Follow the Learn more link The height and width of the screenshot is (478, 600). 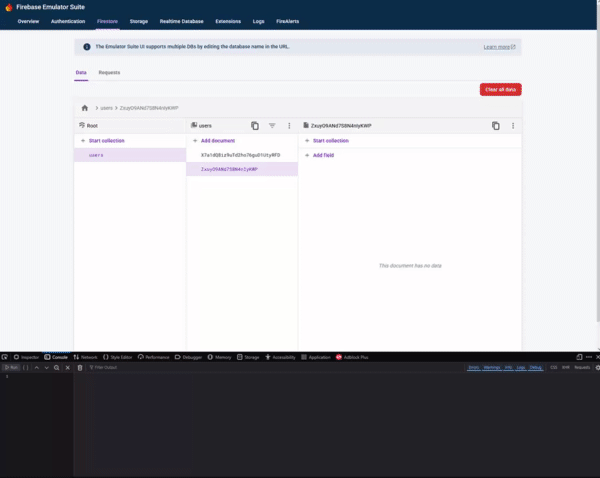499,47
